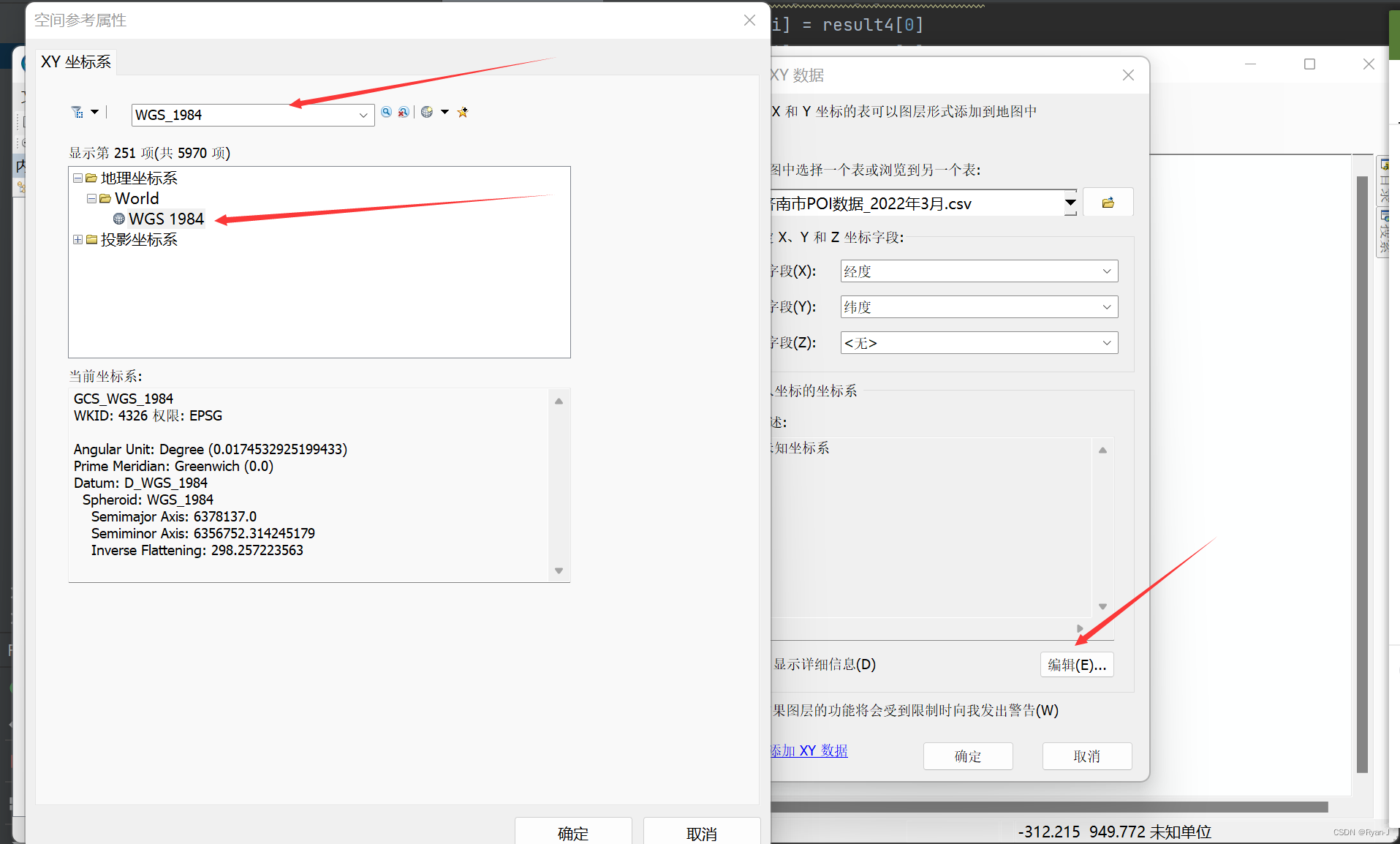The image size is (1400, 844).
Task: Minimize the background application window
Action: pyautogui.click(x=1251, y=64)
